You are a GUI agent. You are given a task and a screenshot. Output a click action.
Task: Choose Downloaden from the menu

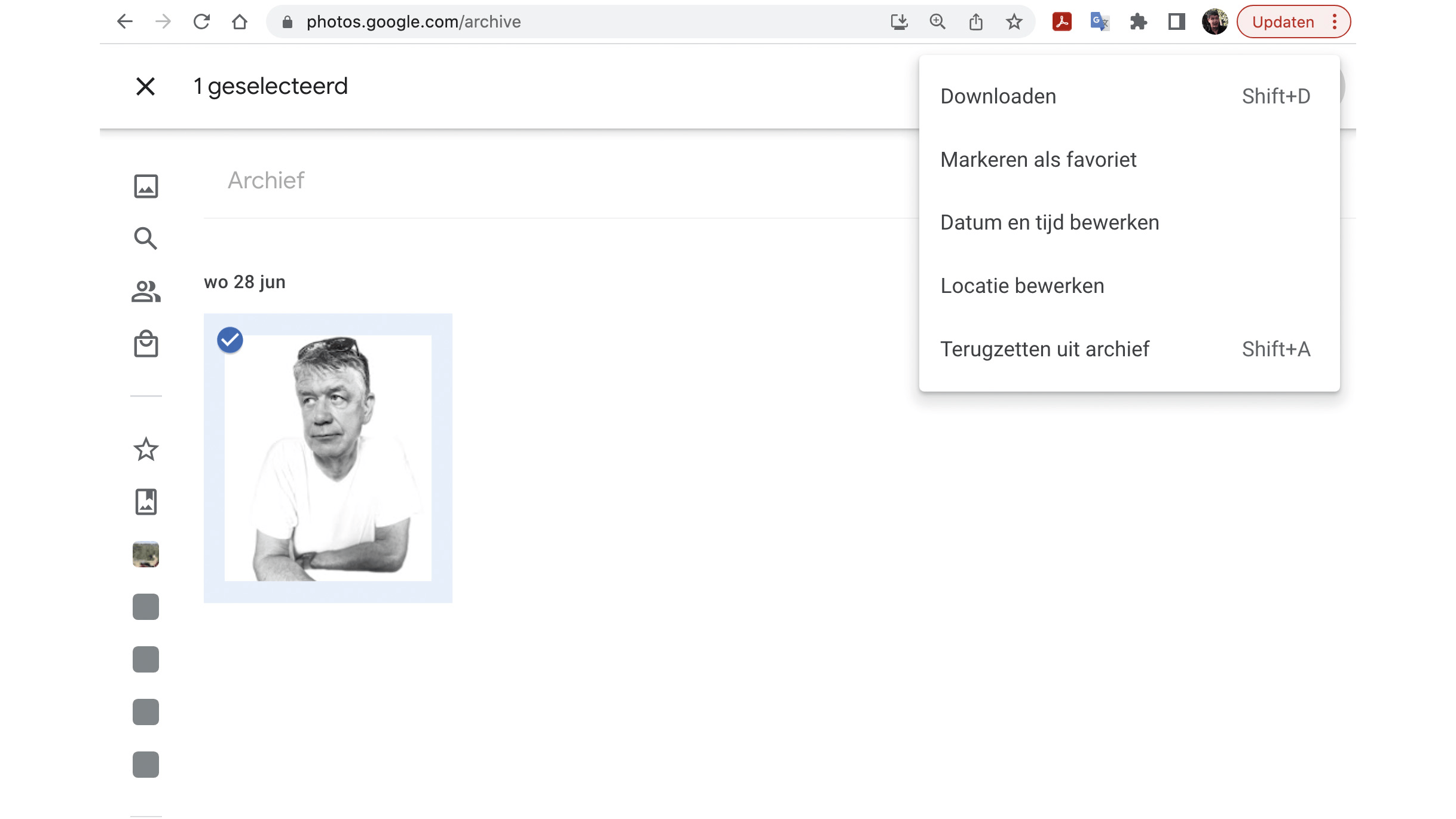coord(998,96)
